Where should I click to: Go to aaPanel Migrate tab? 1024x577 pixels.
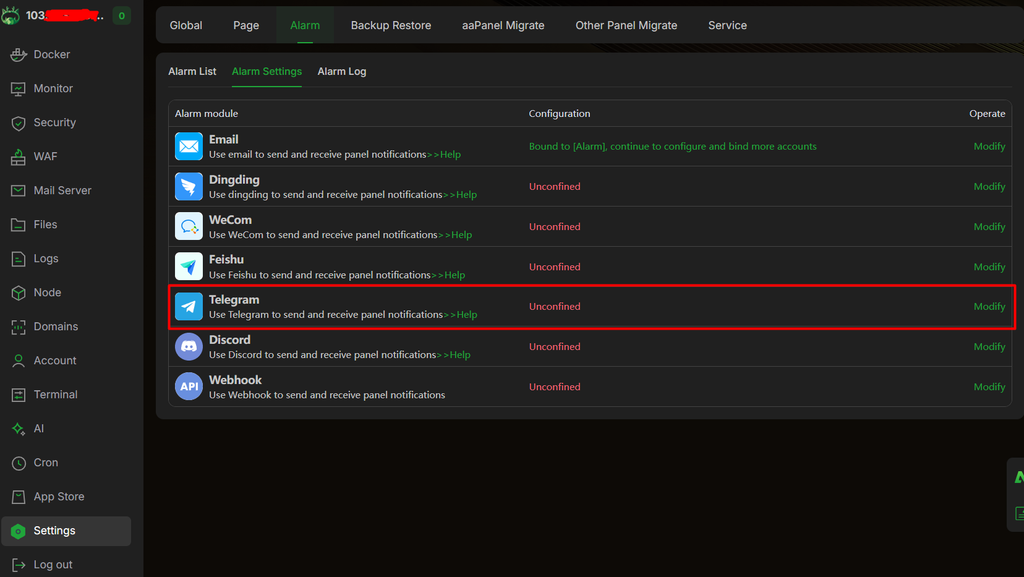(503, 25)
